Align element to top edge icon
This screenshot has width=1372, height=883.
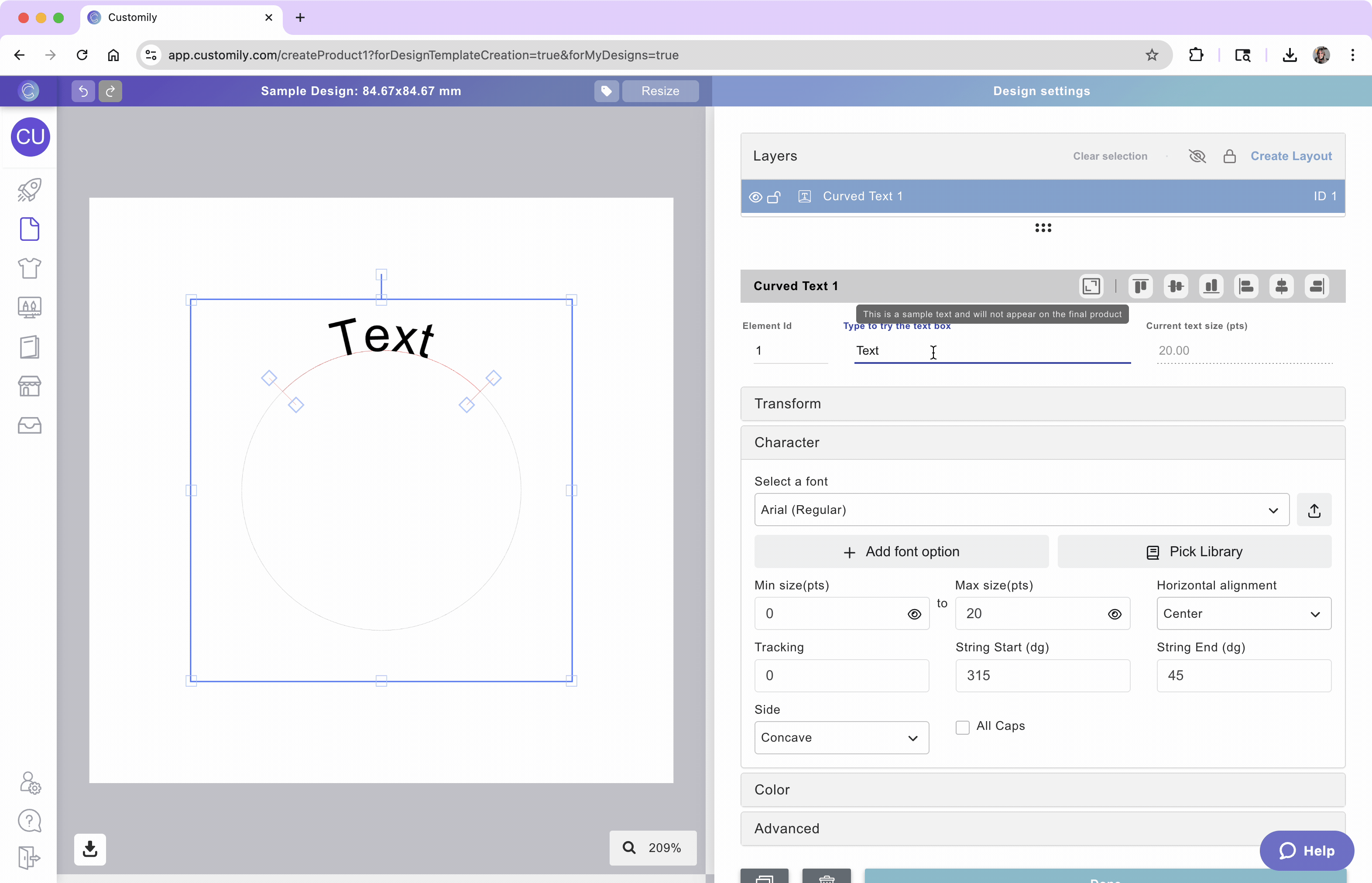pos(1140,286)
